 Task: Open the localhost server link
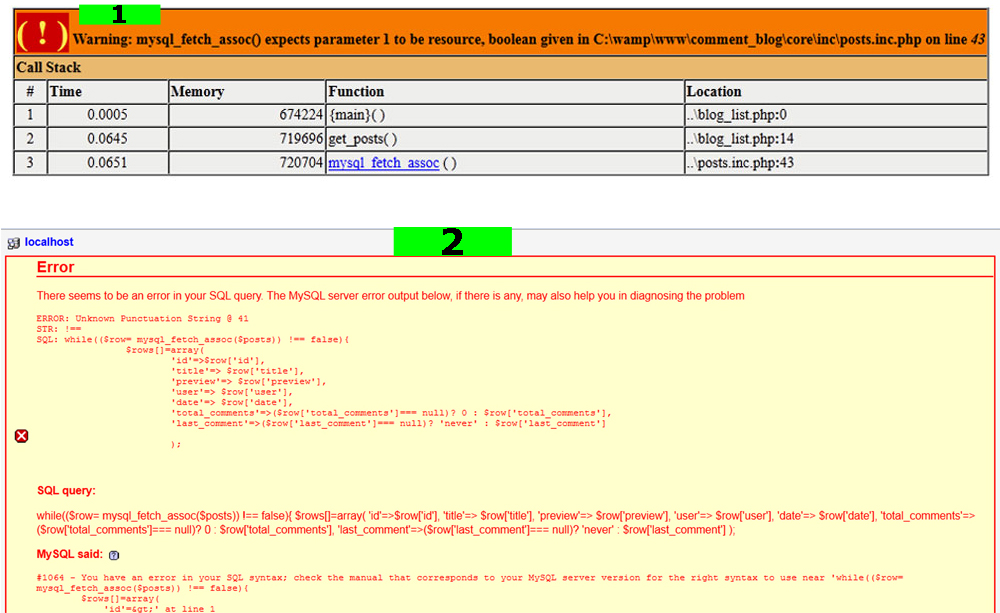pyautogui.click(x=49, y=242)
